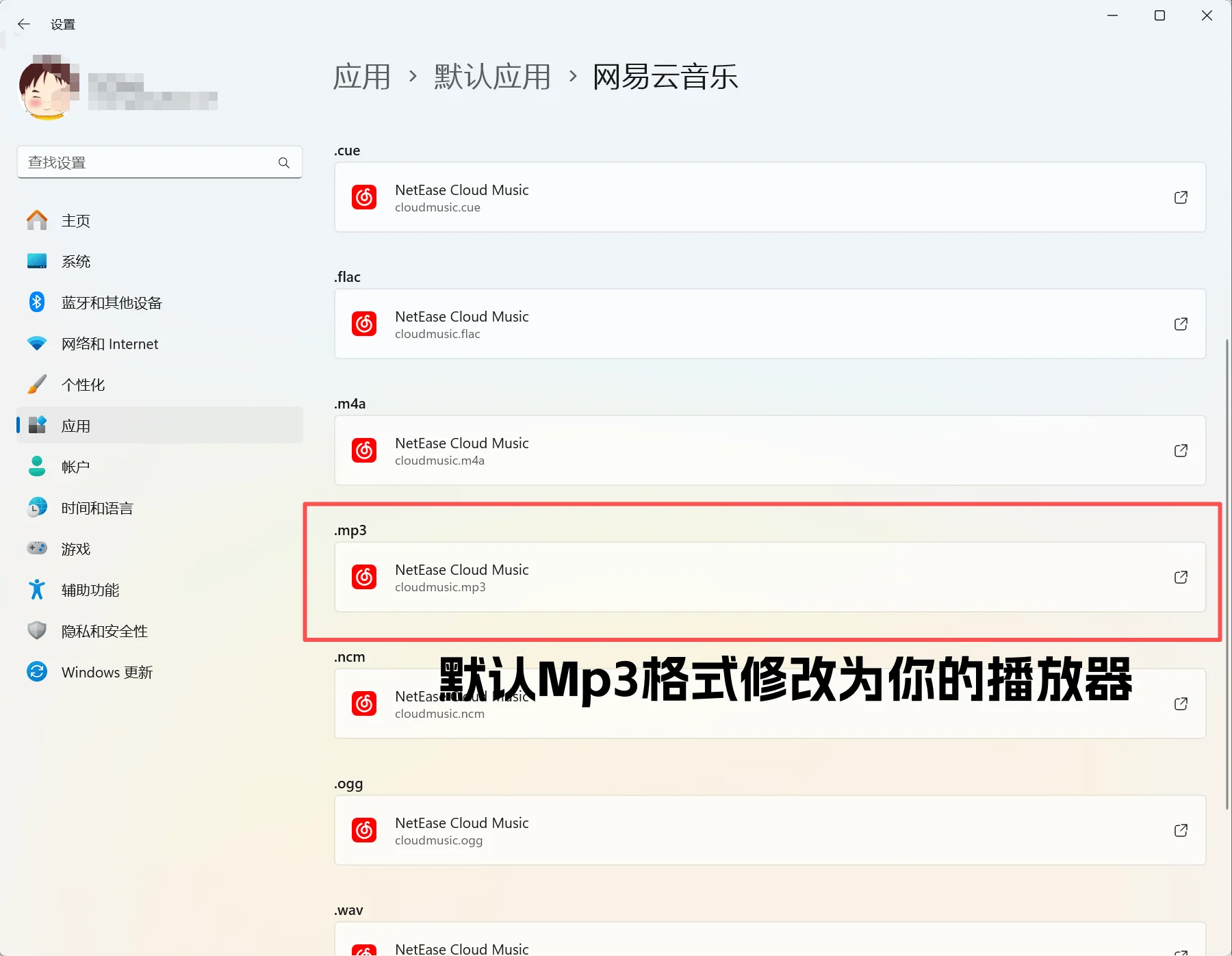1232x956 pixels.
Task: Change the default app for .m4a files
Action: click(x=770, y=450)
